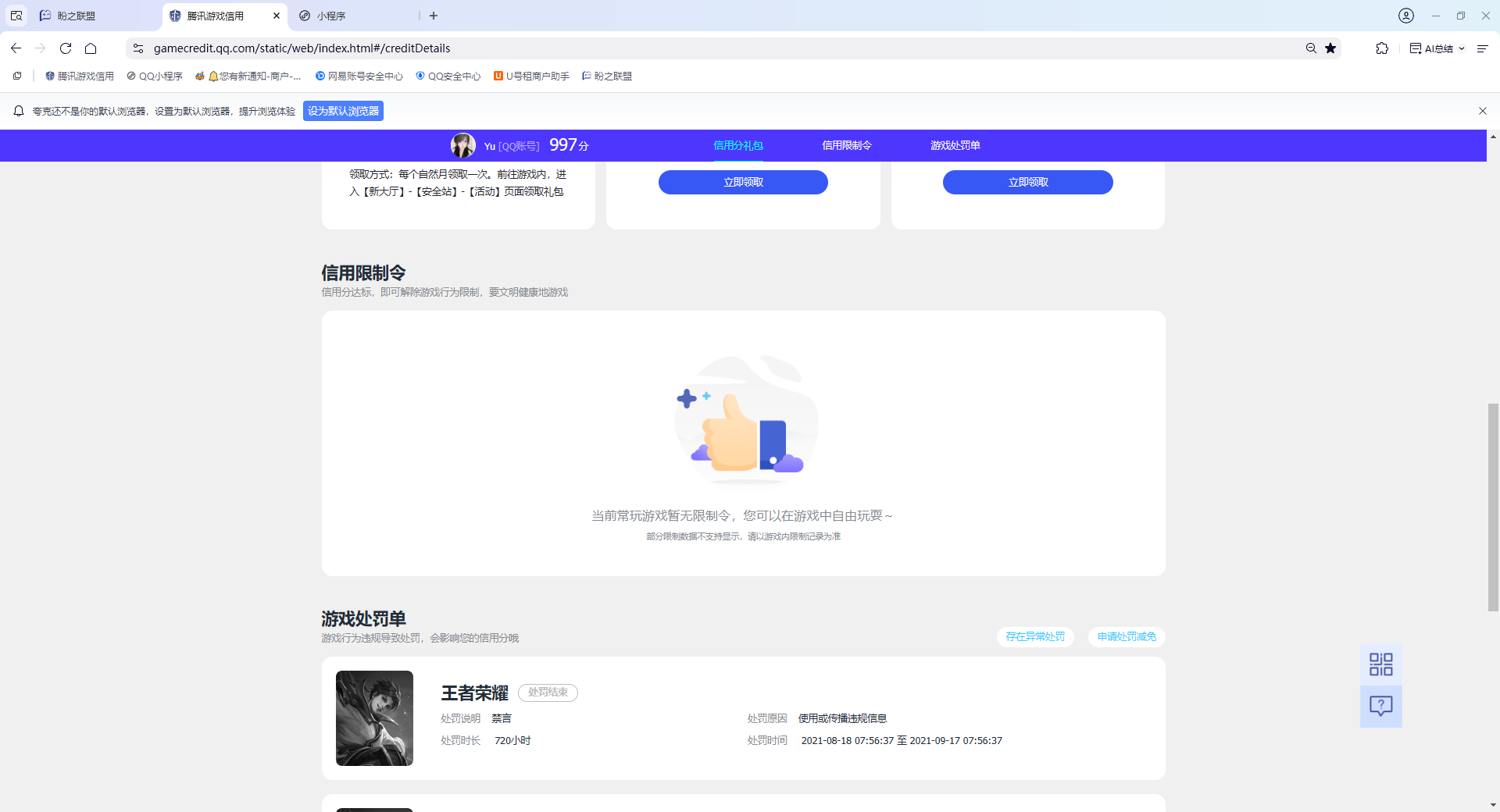Image resolution: width=1500 pixels, height=812 pixels.
Task: Go back to the previous page
Action: [x=16, y=48]
